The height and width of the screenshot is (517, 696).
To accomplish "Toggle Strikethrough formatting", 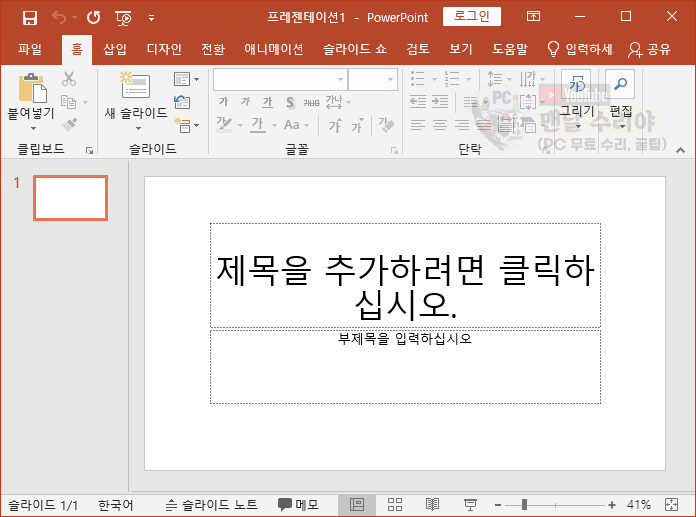I will point(312,103).
